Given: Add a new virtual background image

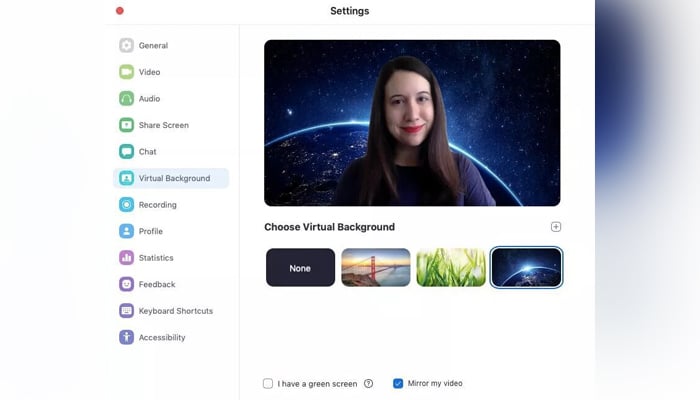Looking at the screenshot, I should [556, 227].
